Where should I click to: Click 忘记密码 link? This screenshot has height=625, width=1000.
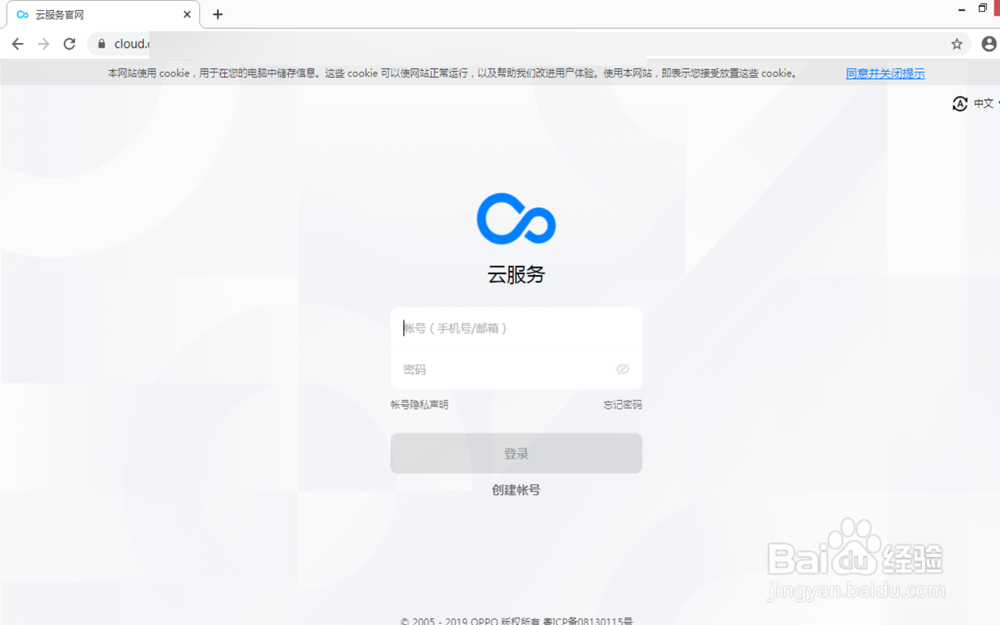click(622, 404)
